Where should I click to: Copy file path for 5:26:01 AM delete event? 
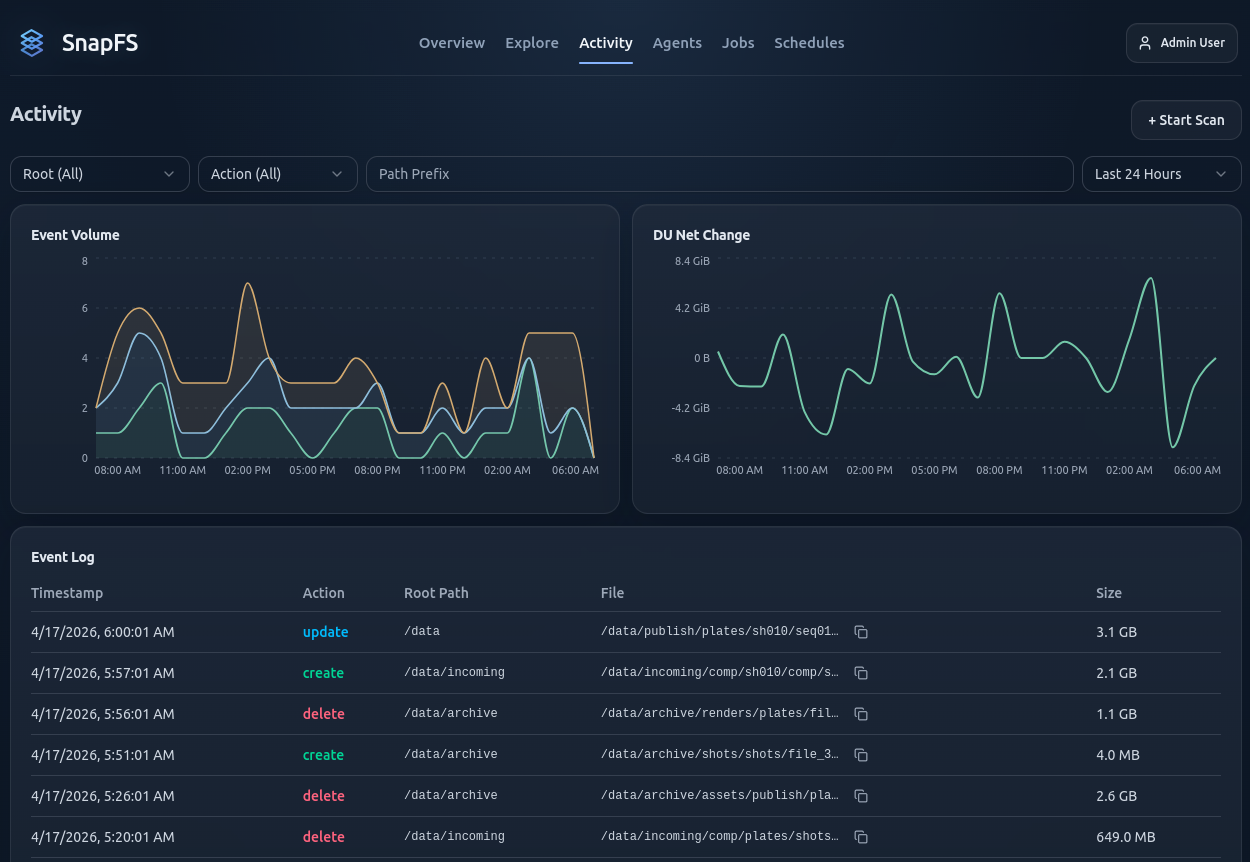[861, 796]
